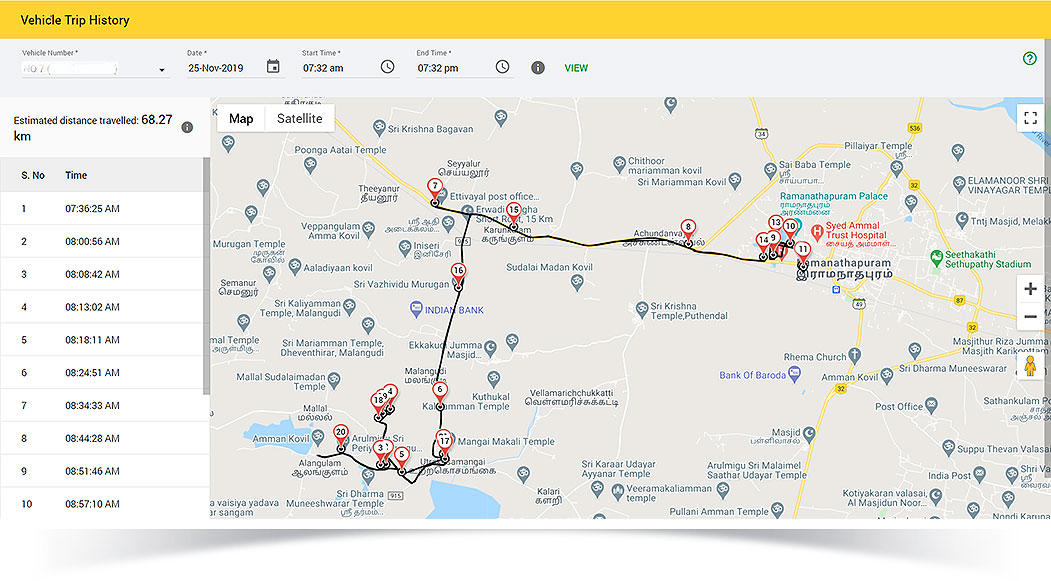Image resolution: width=1051 pixels, height=581 pixels.
Task: Zoom in on the map
Action: click(x=1030, y=289)
